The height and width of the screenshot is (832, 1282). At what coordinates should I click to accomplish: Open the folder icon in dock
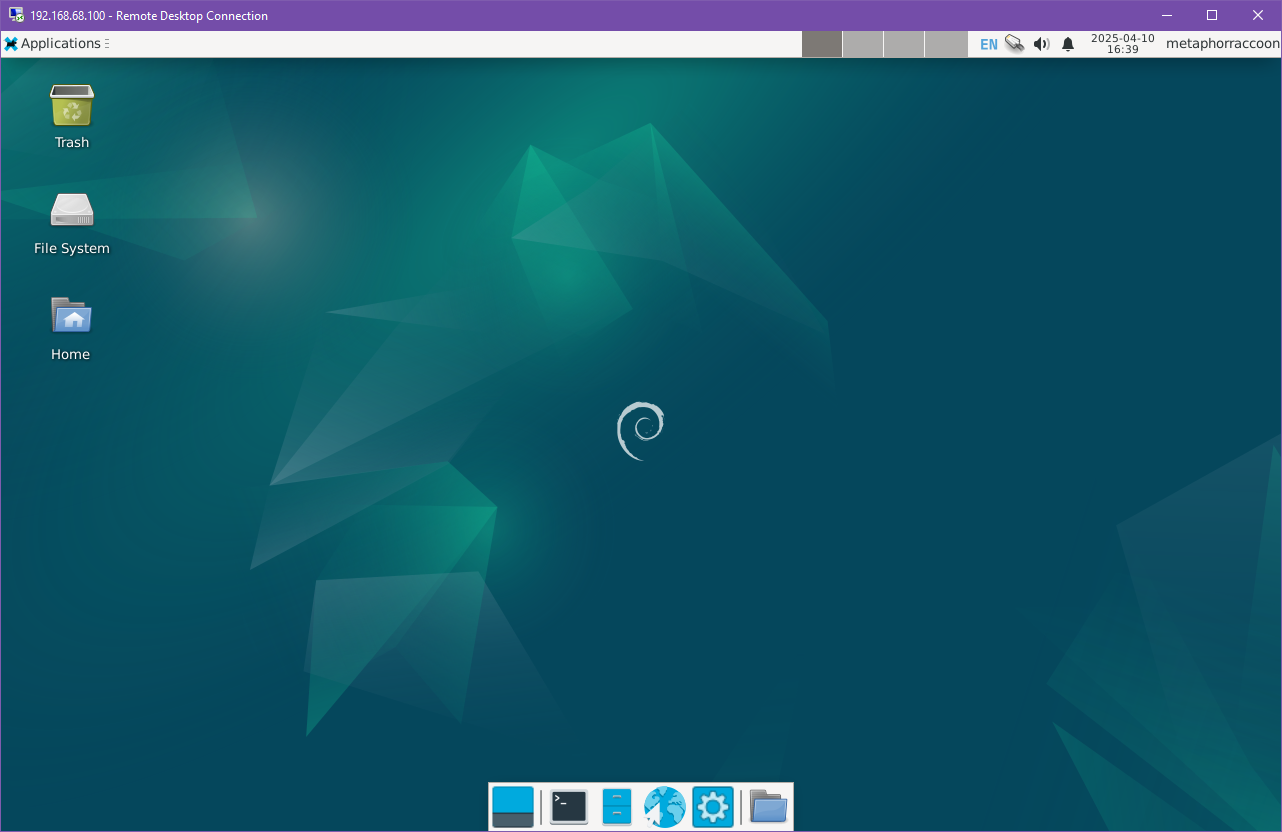click(768, 807)
